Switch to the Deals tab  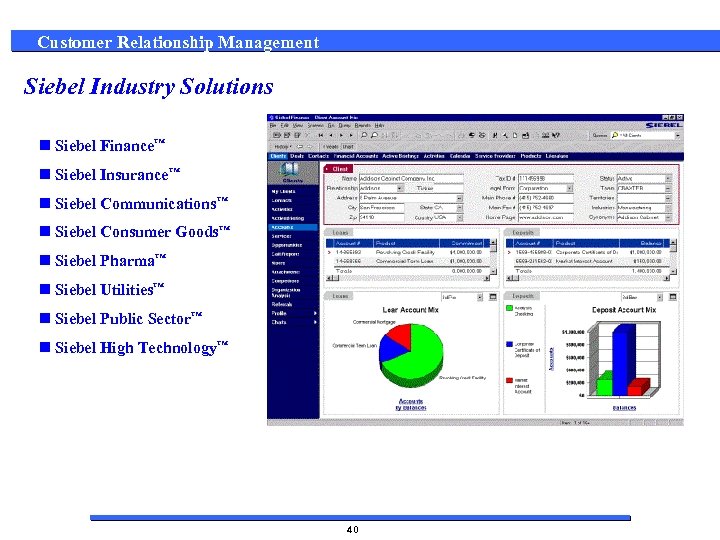click(x=297, y=156)
